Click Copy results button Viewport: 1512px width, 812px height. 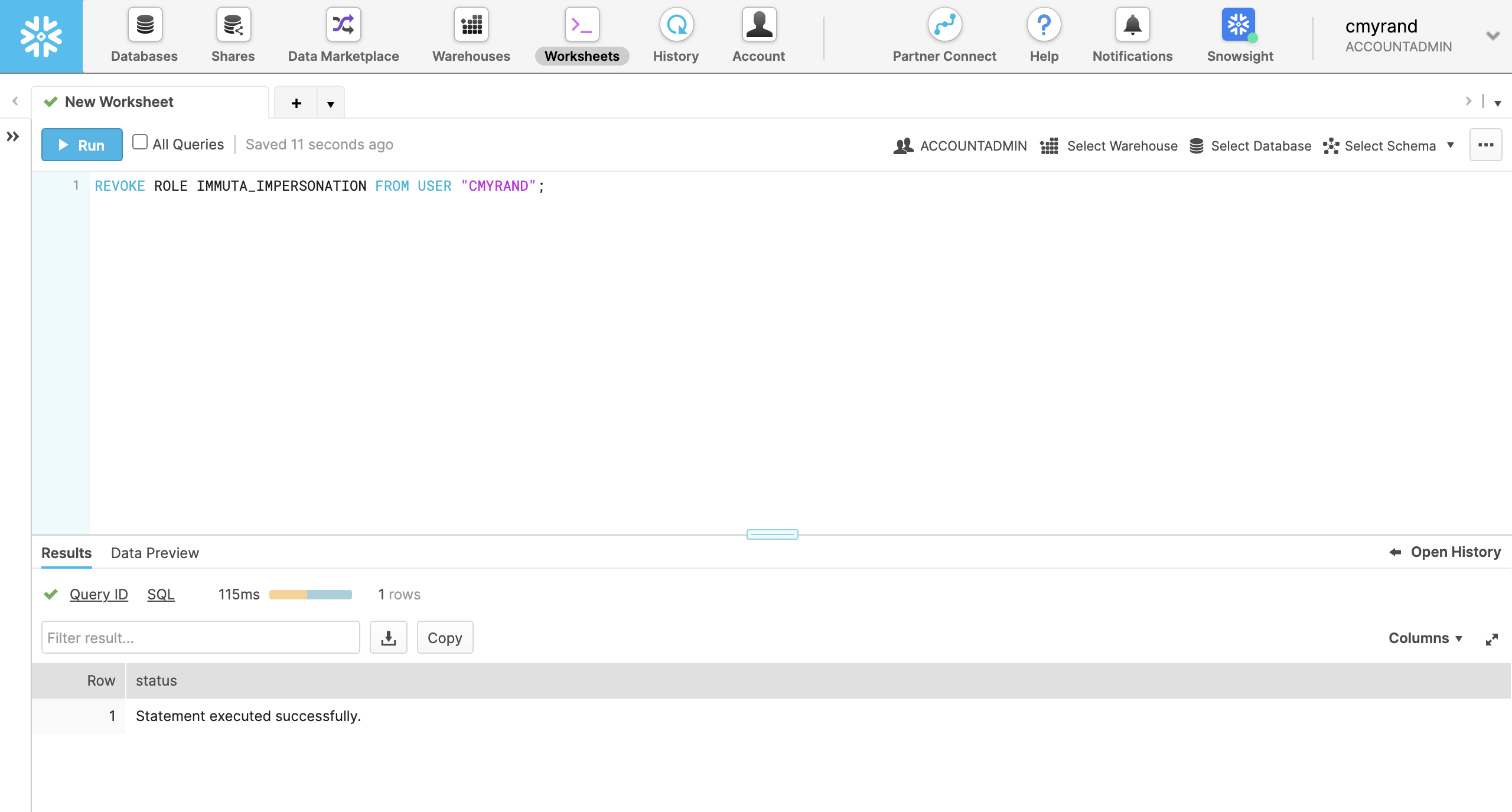(x=444, y=637)
